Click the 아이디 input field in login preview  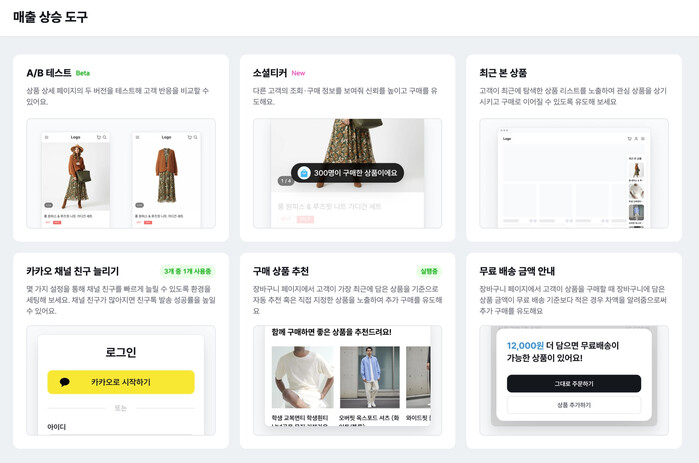pos(120,428)
